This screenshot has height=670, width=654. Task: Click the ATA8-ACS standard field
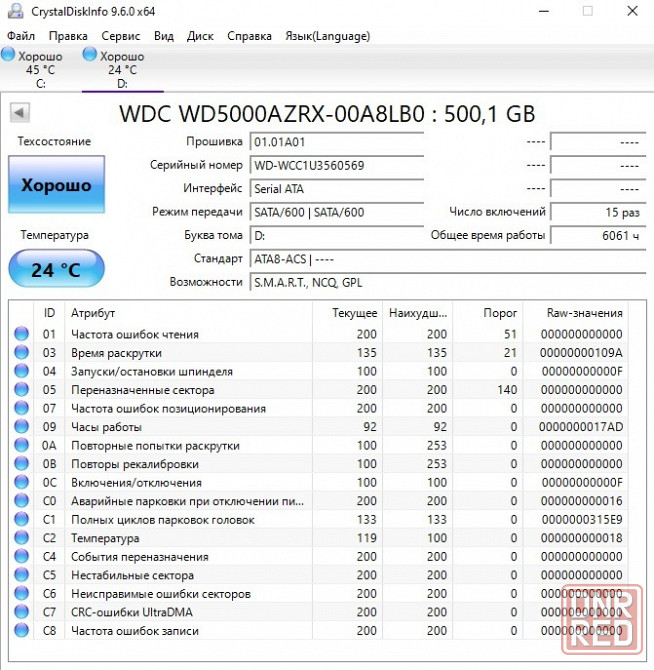tap(448, 259)
